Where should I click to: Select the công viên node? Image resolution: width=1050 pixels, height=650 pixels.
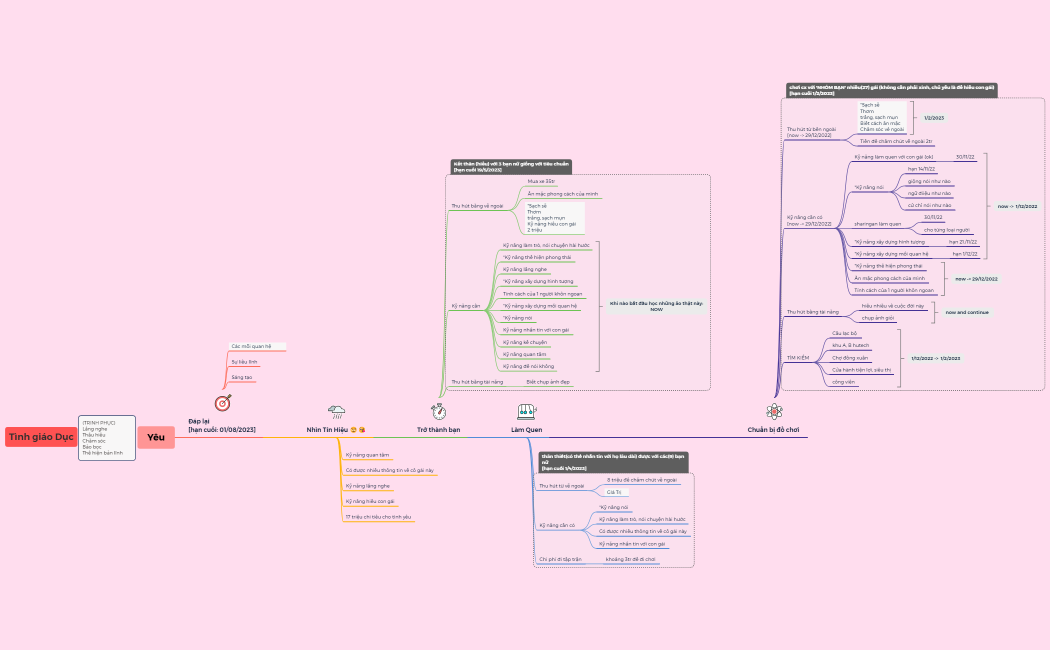(844, 382)
